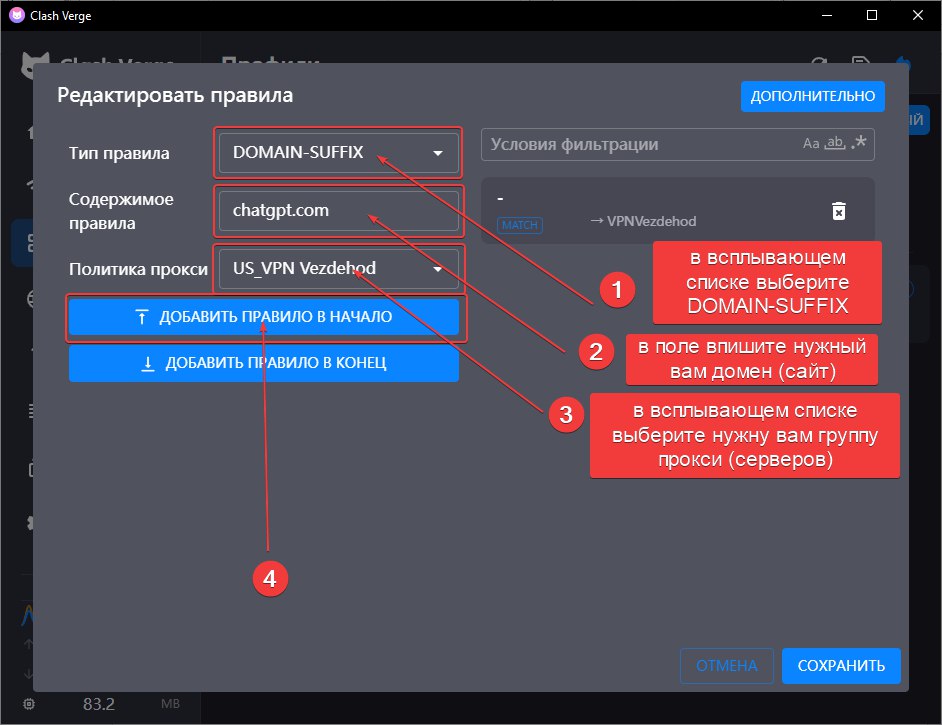Screen dimensions: 942x725
Task: Click the Clash Verge app icon in the title bar
Action: (17, 15)
